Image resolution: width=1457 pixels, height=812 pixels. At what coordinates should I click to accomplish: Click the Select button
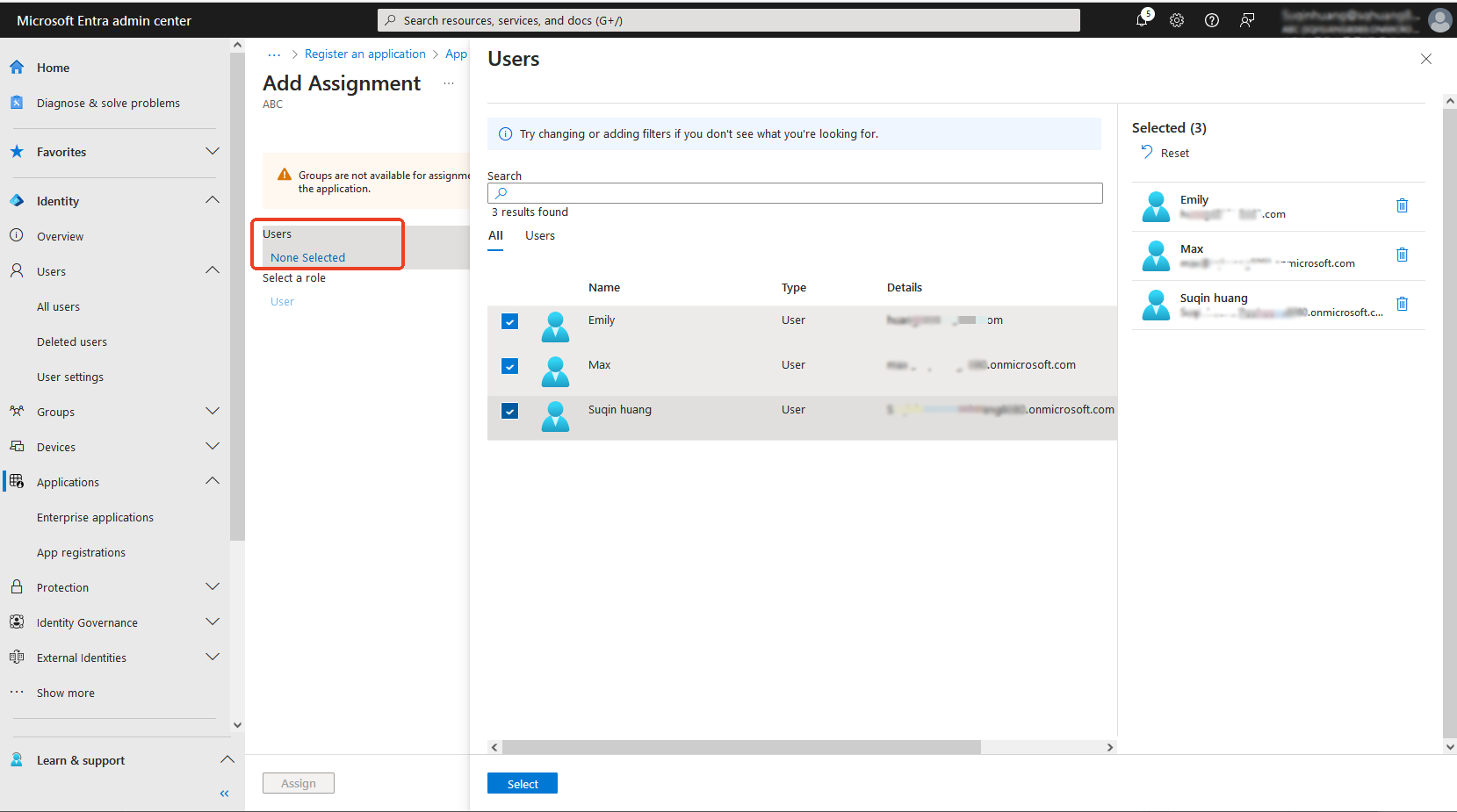pos(523,784)
